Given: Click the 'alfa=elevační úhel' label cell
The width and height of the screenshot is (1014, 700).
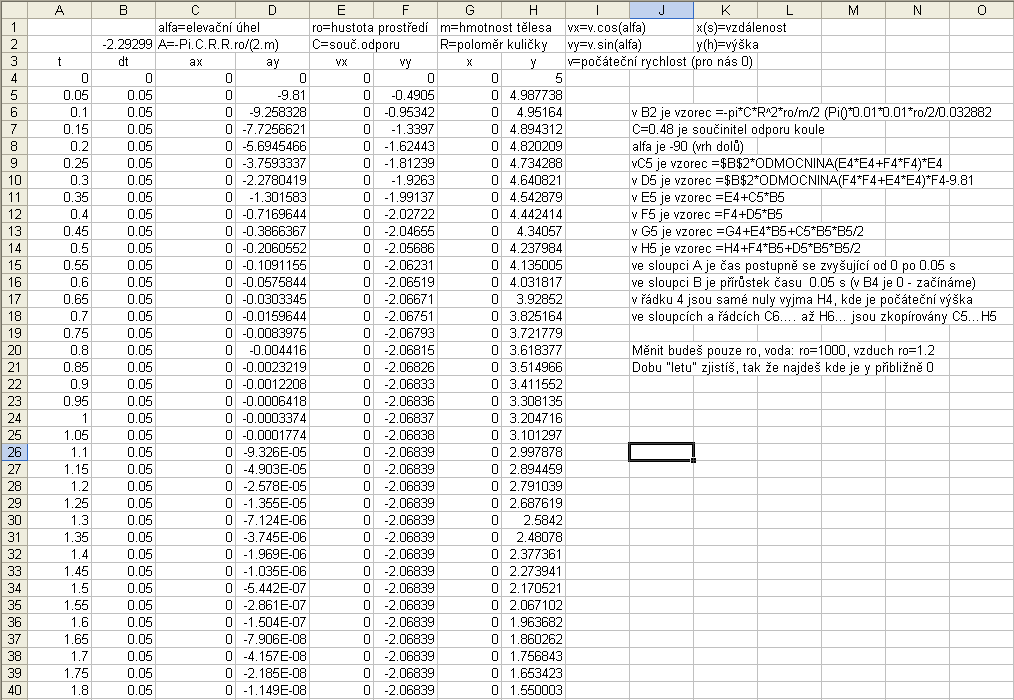Looking at the screenshot, I should click(195, 27).
